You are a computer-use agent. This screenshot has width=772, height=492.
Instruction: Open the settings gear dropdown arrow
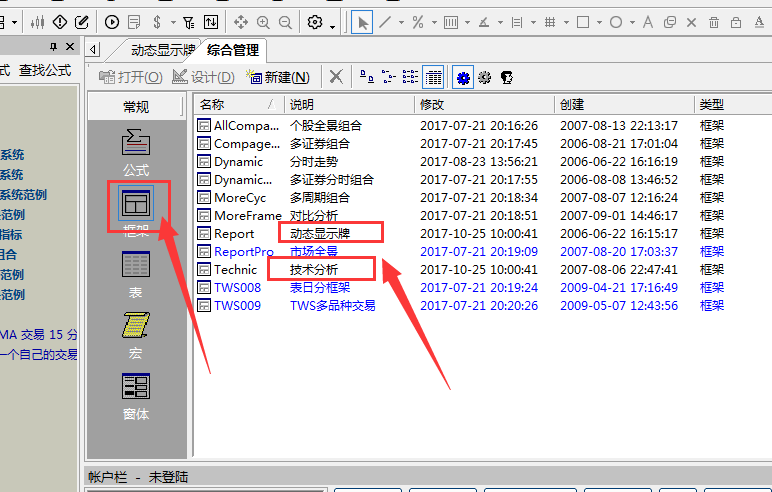(333, 27)
